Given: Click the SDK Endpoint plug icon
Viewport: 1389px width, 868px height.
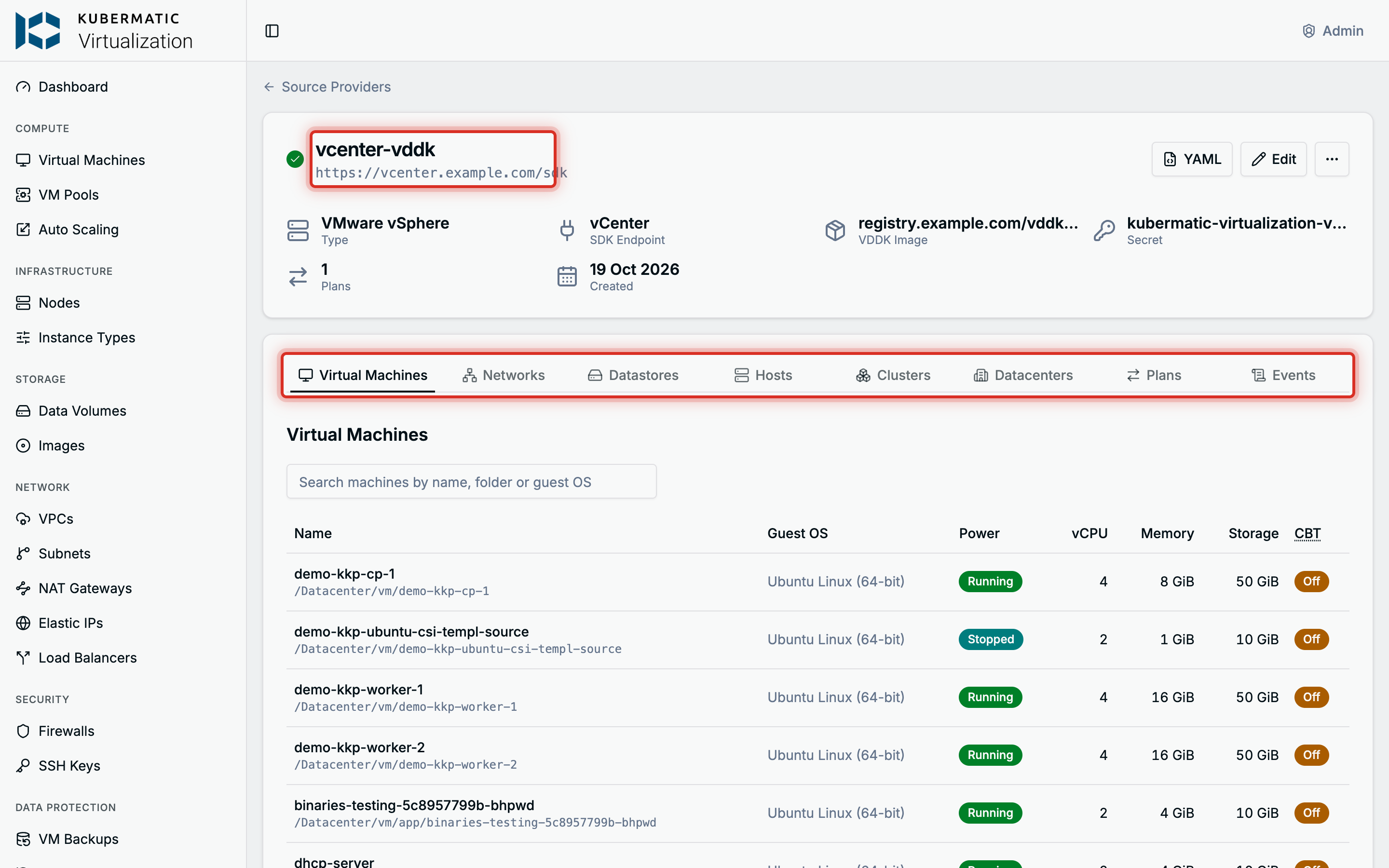Looking at the screenshot, I should [567, 231].
